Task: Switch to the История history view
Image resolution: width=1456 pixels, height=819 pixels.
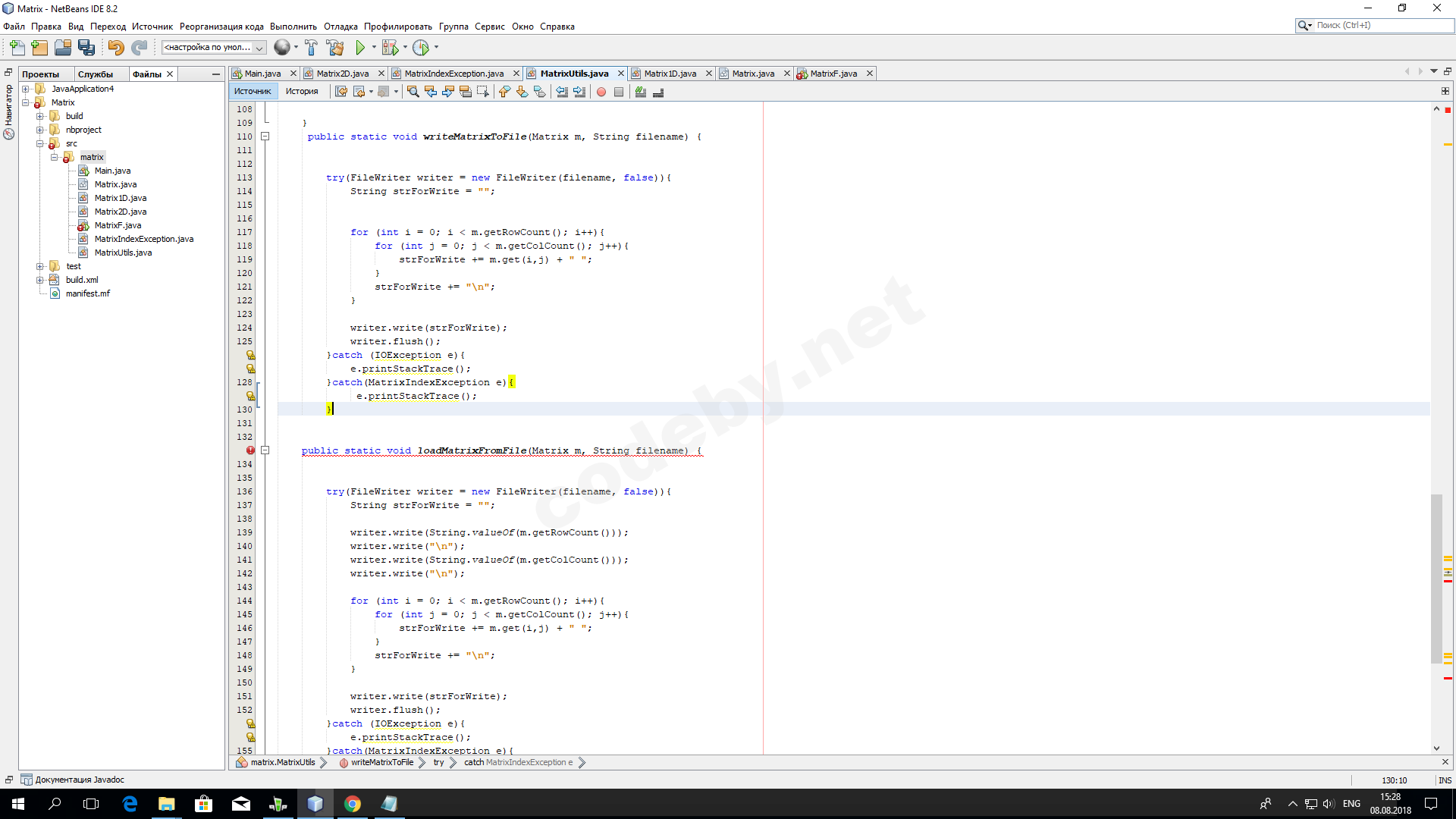Action: pos(302,92)
